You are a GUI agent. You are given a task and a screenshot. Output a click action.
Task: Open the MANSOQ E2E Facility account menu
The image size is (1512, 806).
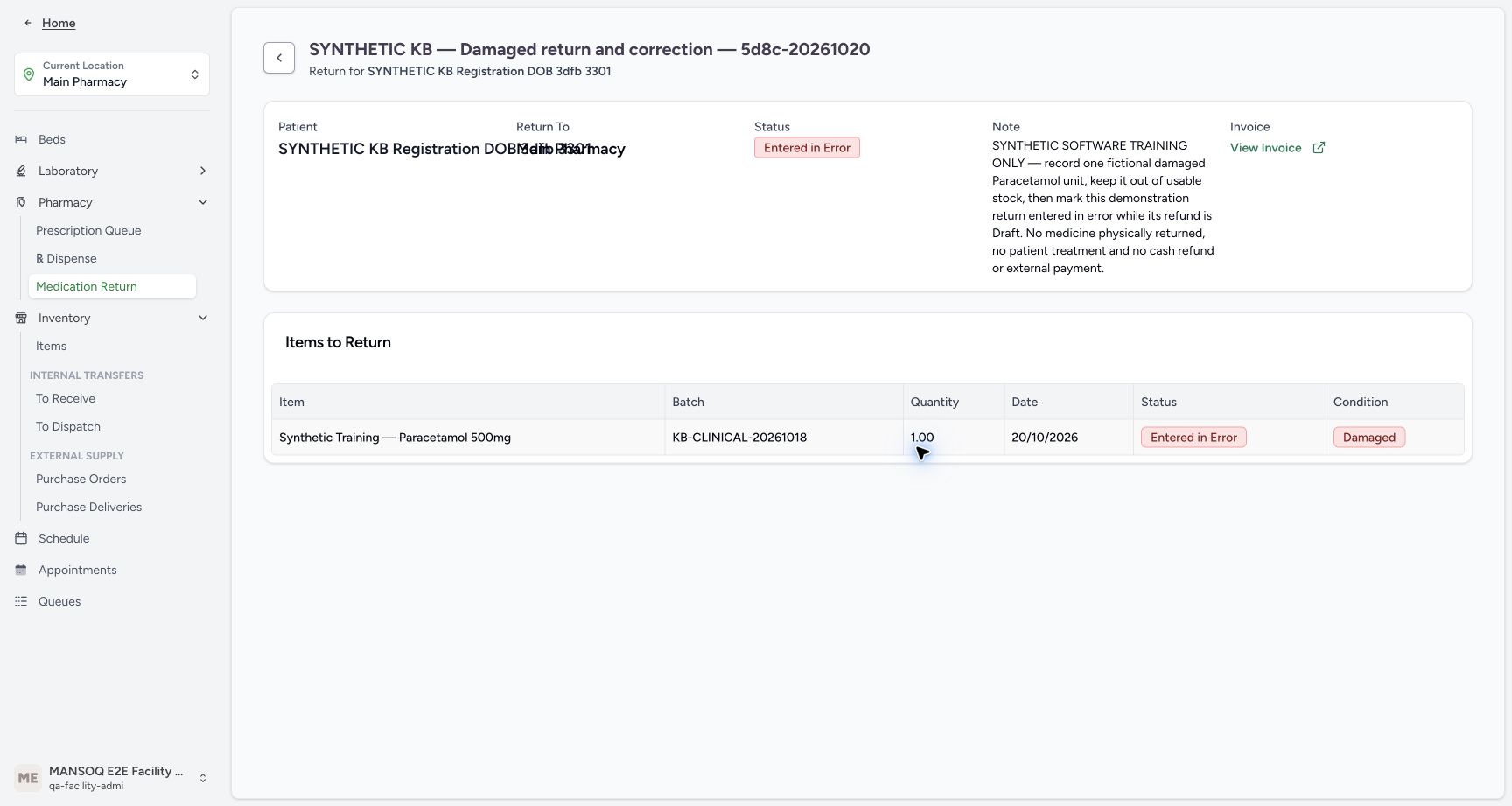pyautogui.click(x=112, y=778)
